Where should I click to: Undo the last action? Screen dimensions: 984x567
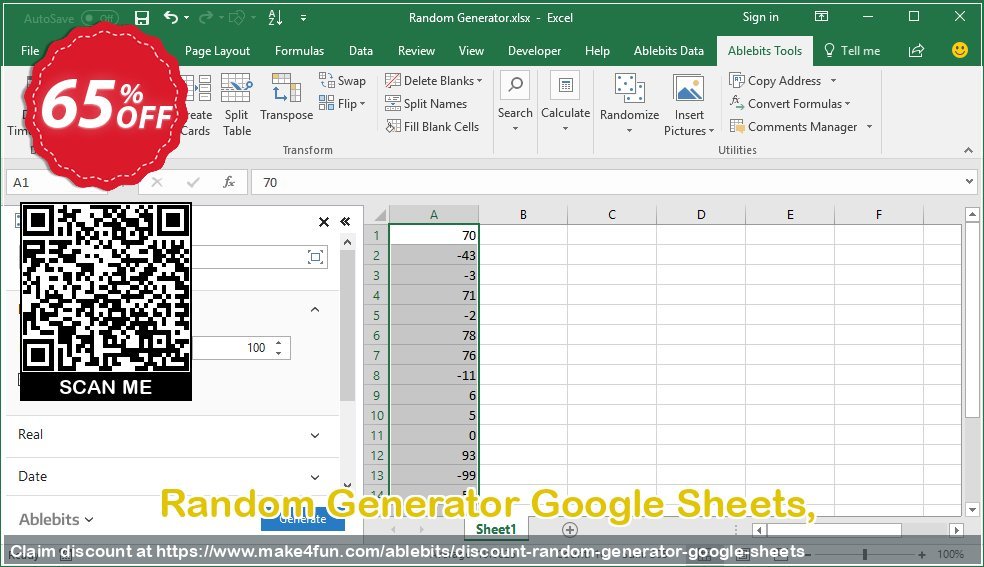(171, 18)
